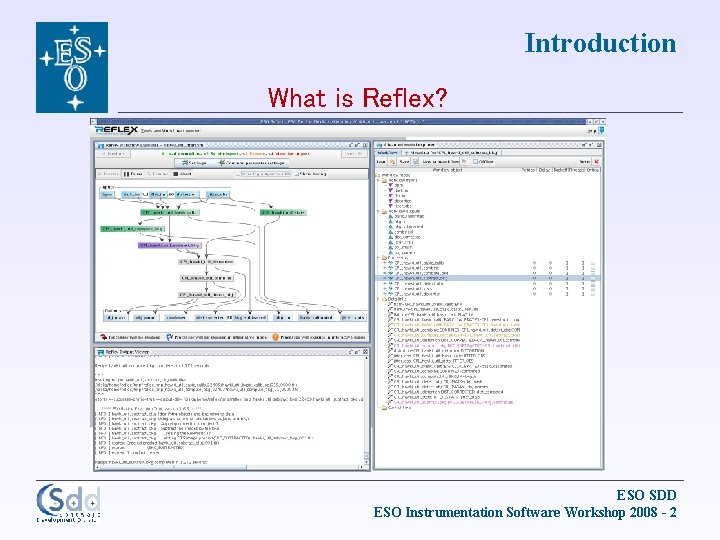Toggle the Show checkbox in workflow toolbar
The width and height of the screenshot is (720, 540).
pyautogui.click(x=297, y=174)
